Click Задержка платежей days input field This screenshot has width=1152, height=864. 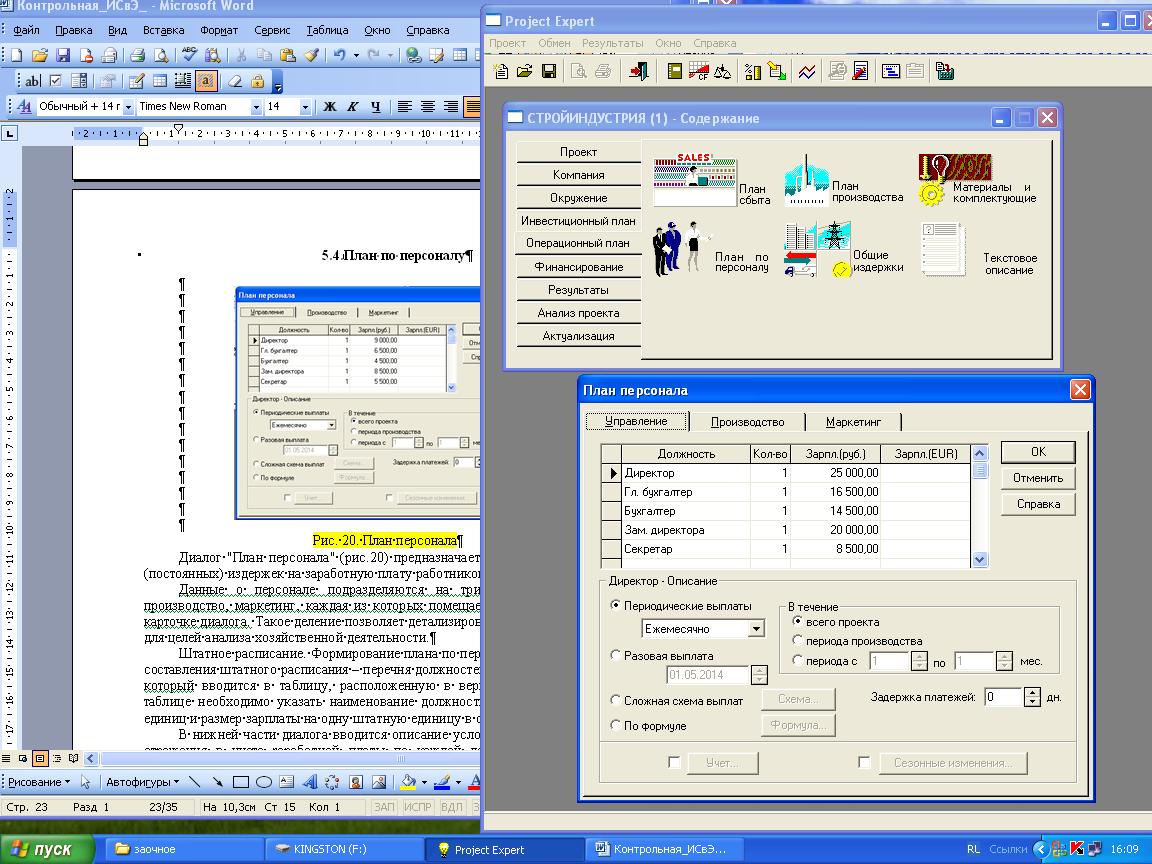click(x=1004, y=696)
